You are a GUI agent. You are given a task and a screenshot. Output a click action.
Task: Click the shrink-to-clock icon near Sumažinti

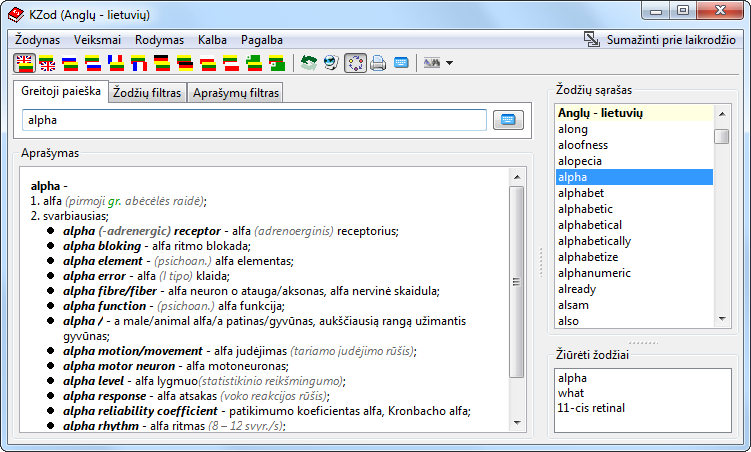coord(592,39)
